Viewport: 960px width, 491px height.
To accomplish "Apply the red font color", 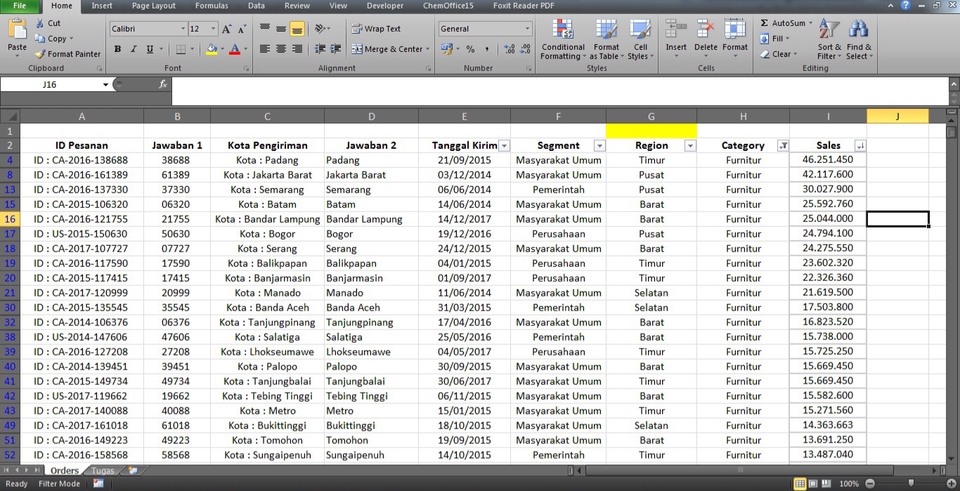I will click(x=234, y=49).
